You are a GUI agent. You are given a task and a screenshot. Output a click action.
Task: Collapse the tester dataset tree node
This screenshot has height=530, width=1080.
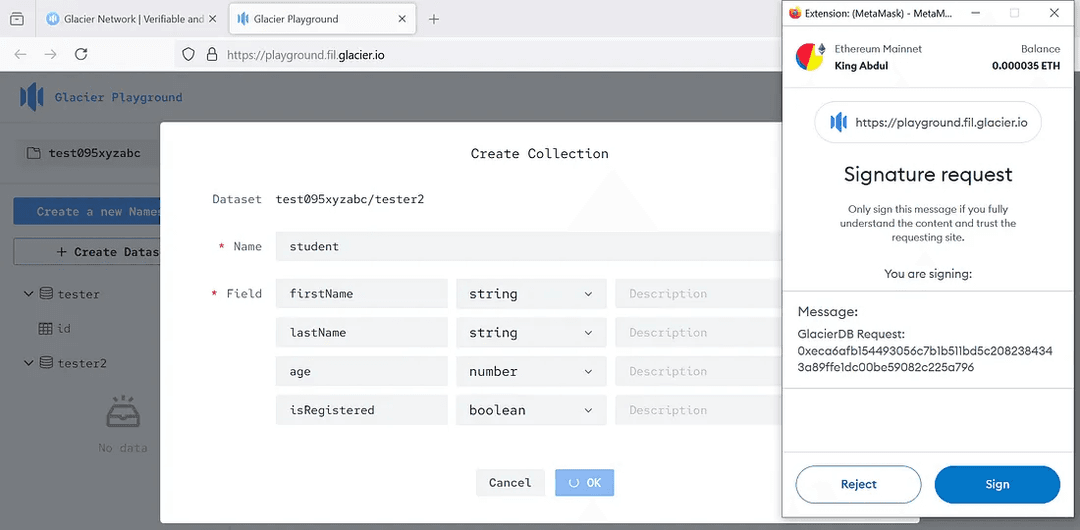pyautogui.click(x=28, y=294)
